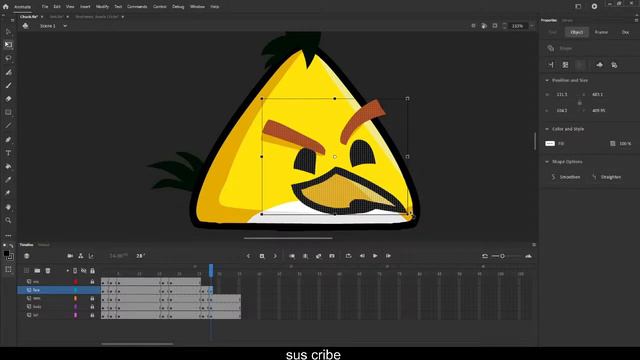Select the Eraser tool
The height and width of the screenshot is (360, 640).
8,99
